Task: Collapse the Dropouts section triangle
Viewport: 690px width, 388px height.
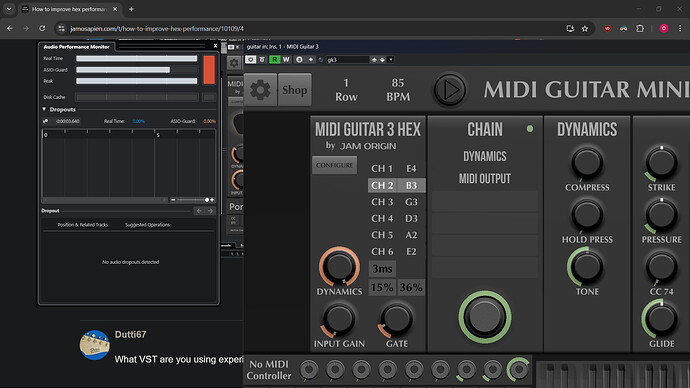Action: coord(44,109)
